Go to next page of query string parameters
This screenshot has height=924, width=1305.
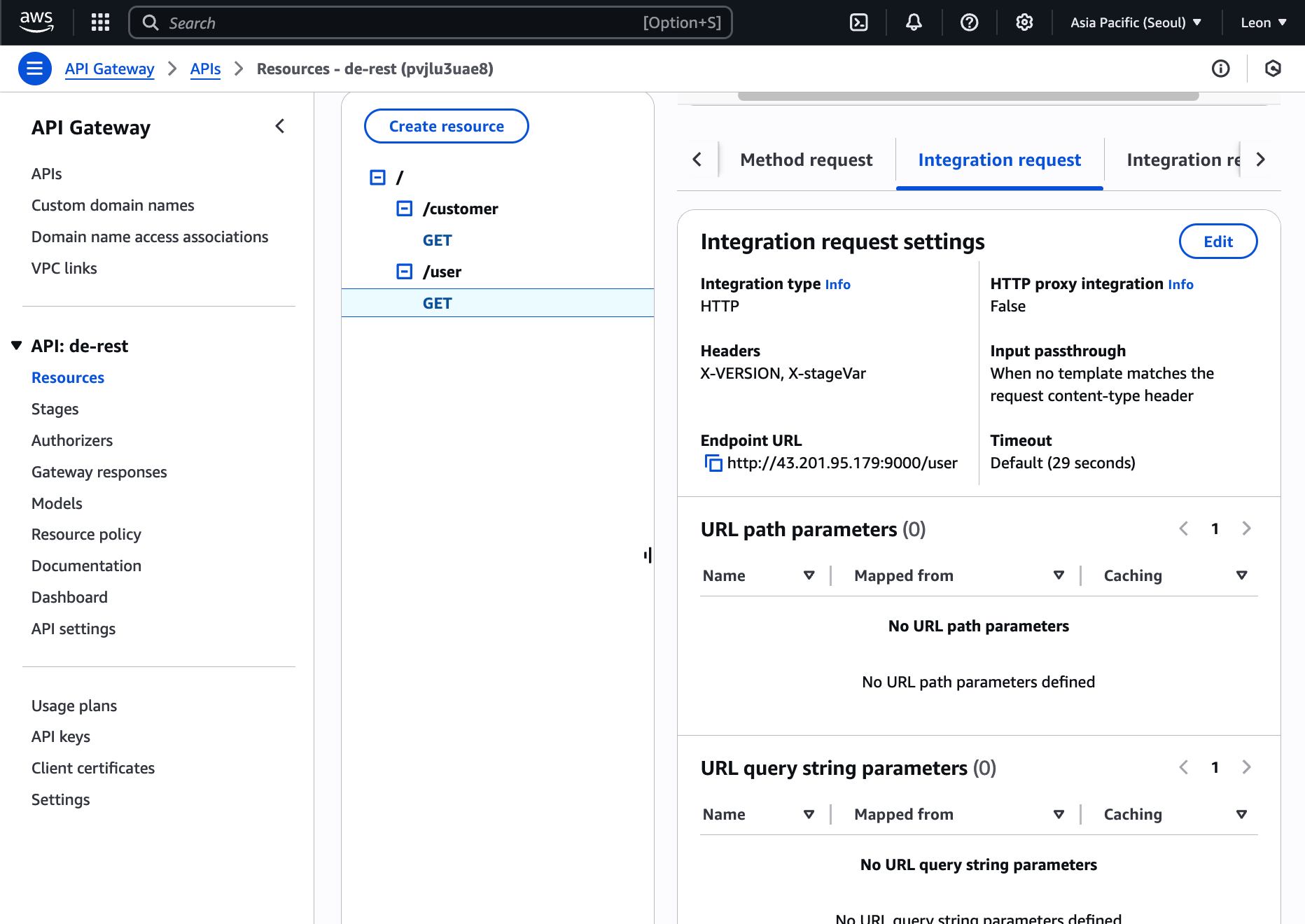[x=1246, y=767]
